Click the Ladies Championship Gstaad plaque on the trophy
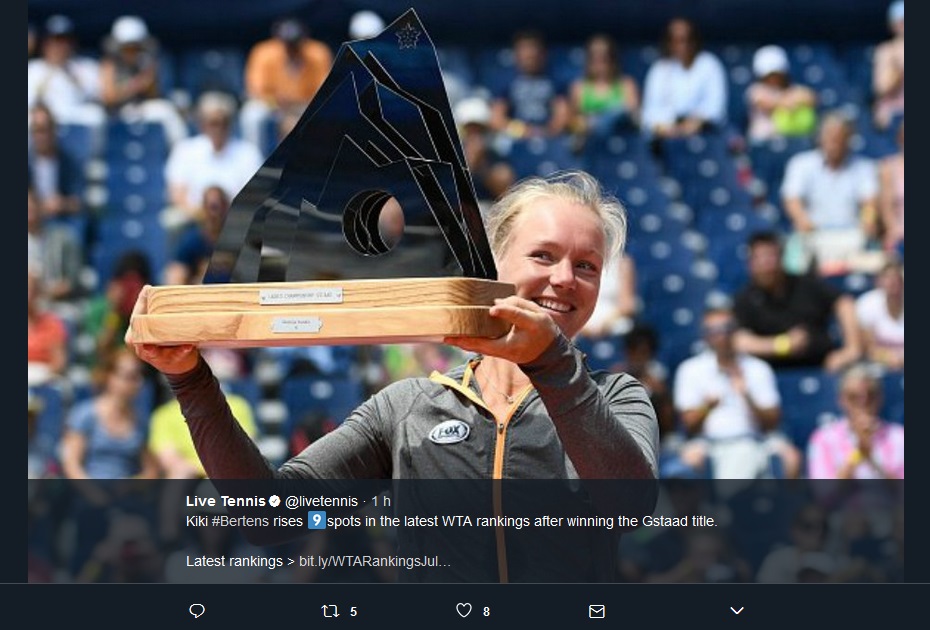 pyautogui.click(x=301, y=295)
